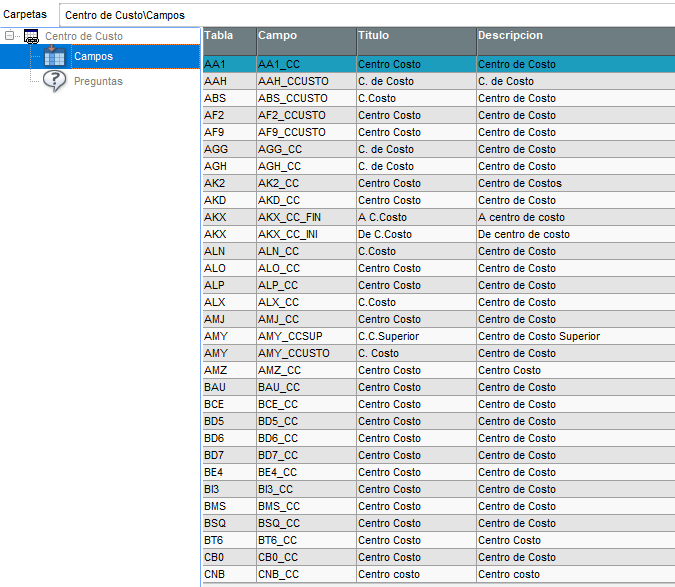Click the ABS table cell

click(229, 98)
